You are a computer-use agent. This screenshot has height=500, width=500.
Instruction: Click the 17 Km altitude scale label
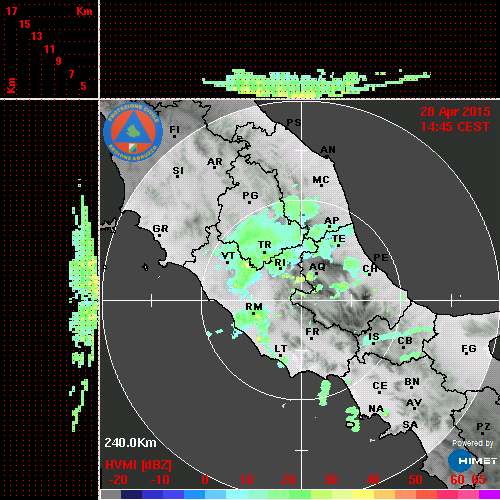(11, 11)
